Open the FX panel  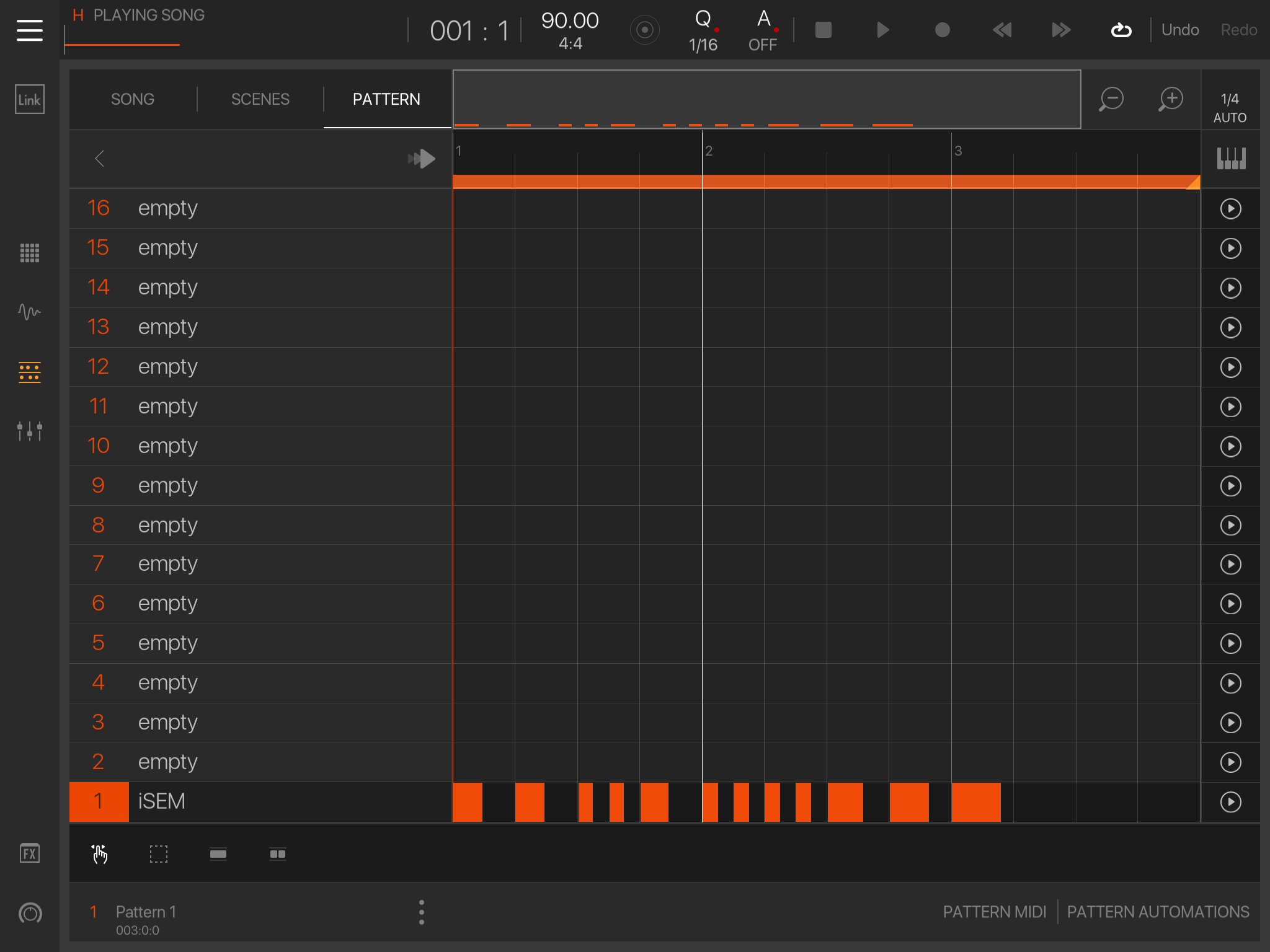pos(29,853)
